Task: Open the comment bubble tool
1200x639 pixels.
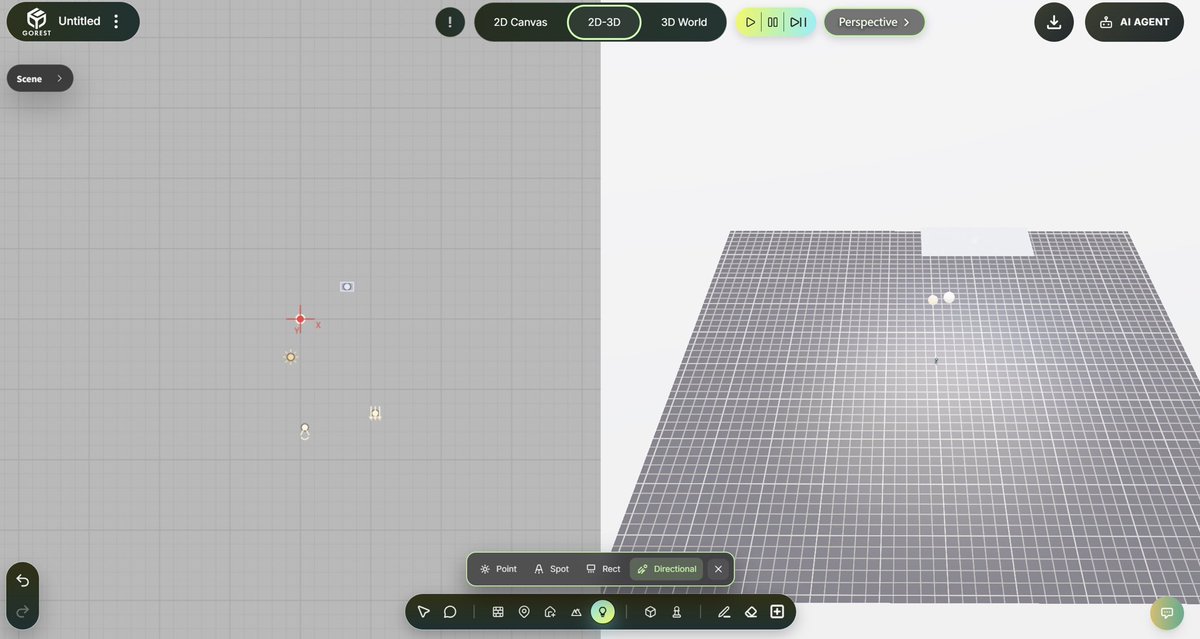Action: tap(450, 612)
